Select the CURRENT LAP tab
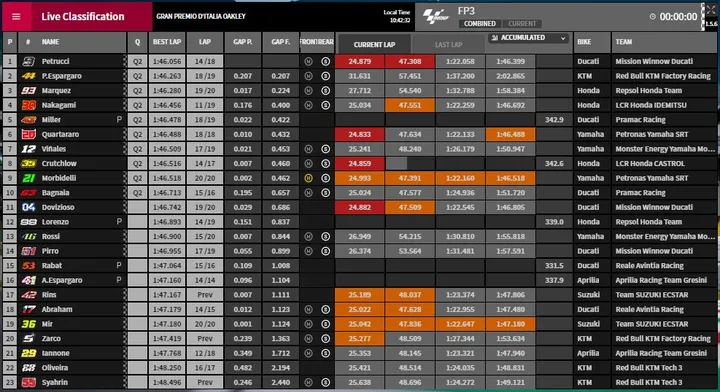The height and width of the screenshot is (392, 720). coord(374,45)
